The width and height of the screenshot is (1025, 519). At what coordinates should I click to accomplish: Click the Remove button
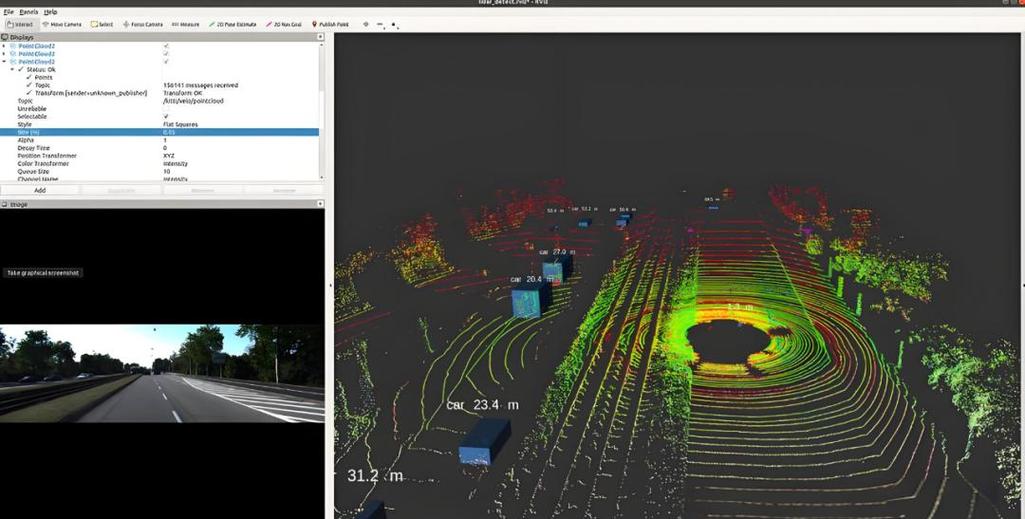(x=202, y=190)
